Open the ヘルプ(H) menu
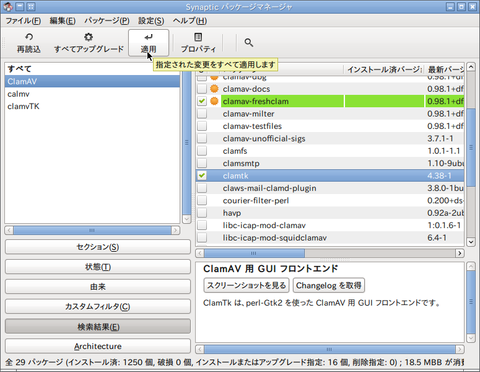The height and width of the screenshot is (372, 480). pyautogui.click(x=190, y=21)
